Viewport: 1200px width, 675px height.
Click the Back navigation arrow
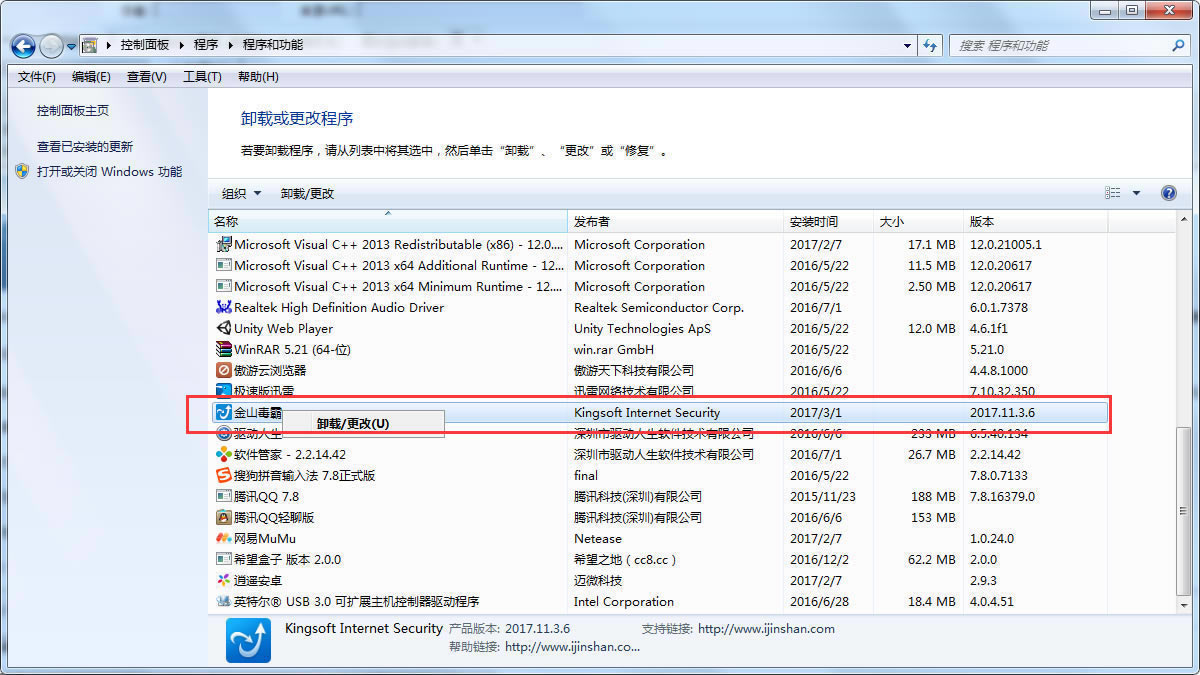point(23,46)
